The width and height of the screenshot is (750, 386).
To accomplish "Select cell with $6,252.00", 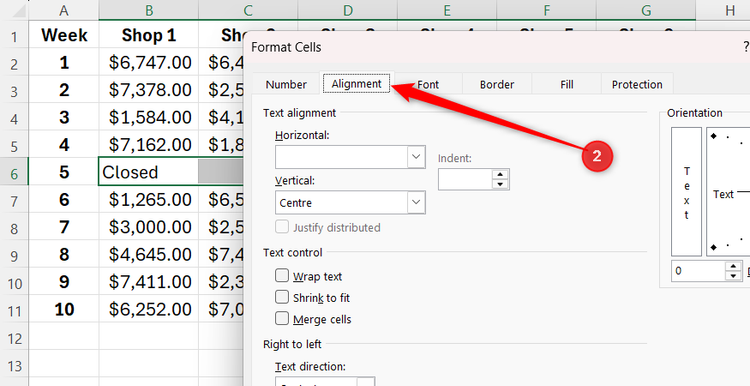I will (149, 309).
